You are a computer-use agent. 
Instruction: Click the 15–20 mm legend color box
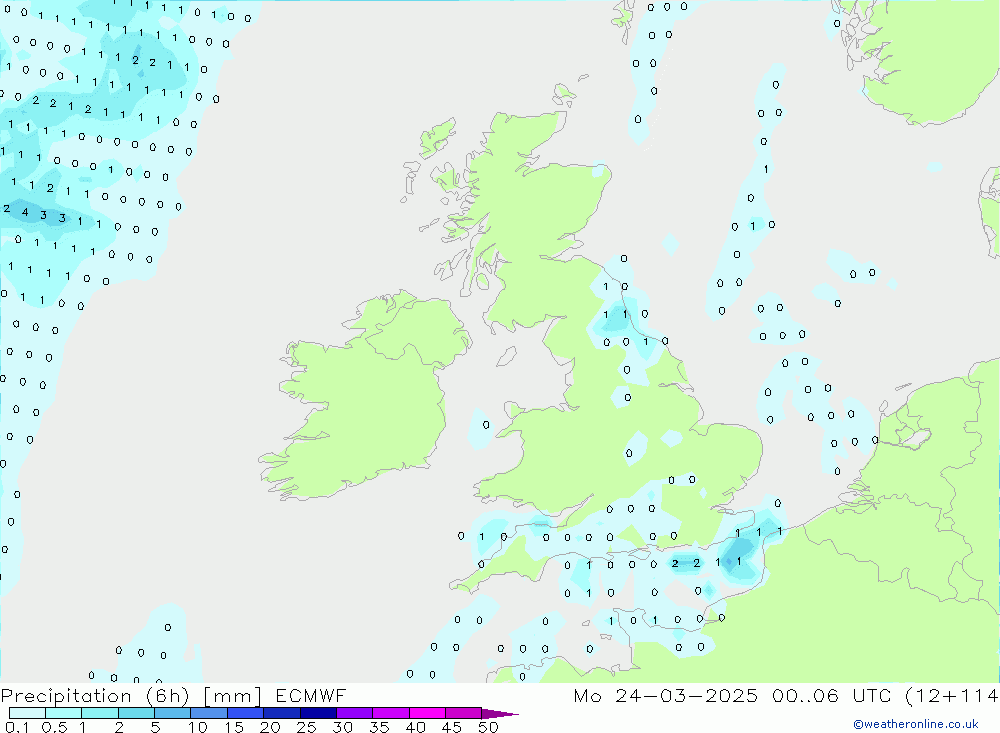click(x=246, y=713)
